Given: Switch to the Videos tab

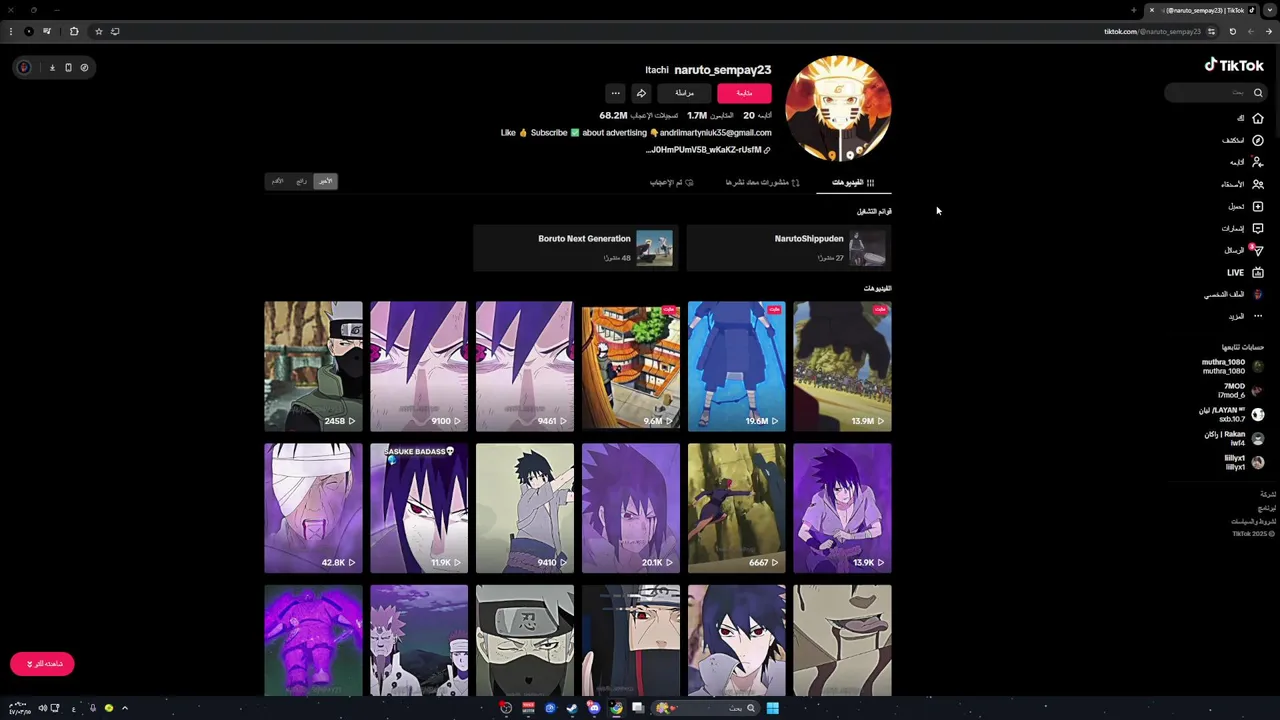Looking at the screenshot, I should click(853, 182).
